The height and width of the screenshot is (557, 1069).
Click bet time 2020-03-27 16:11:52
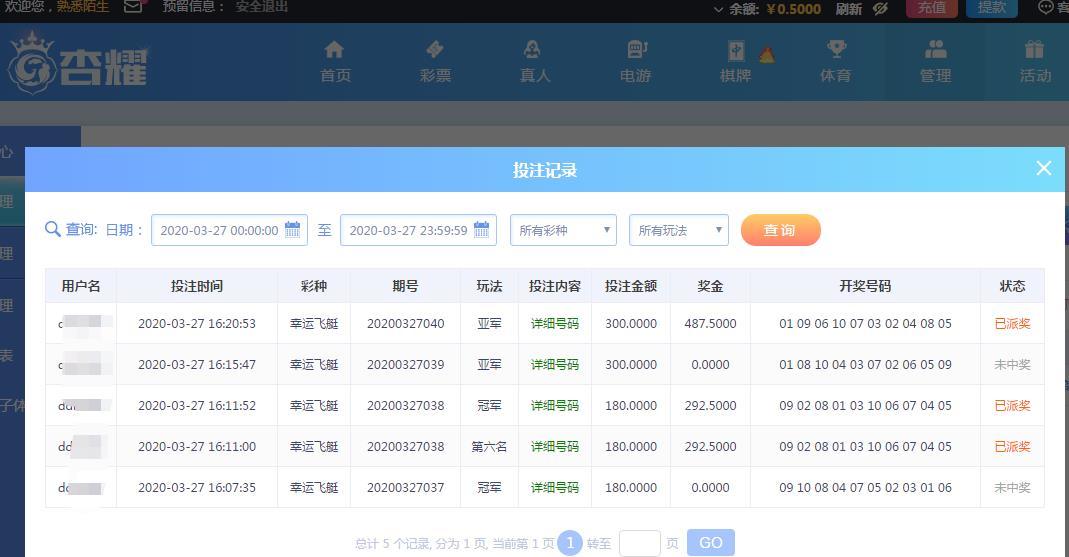pyautogui.click(x=196, y=406)
